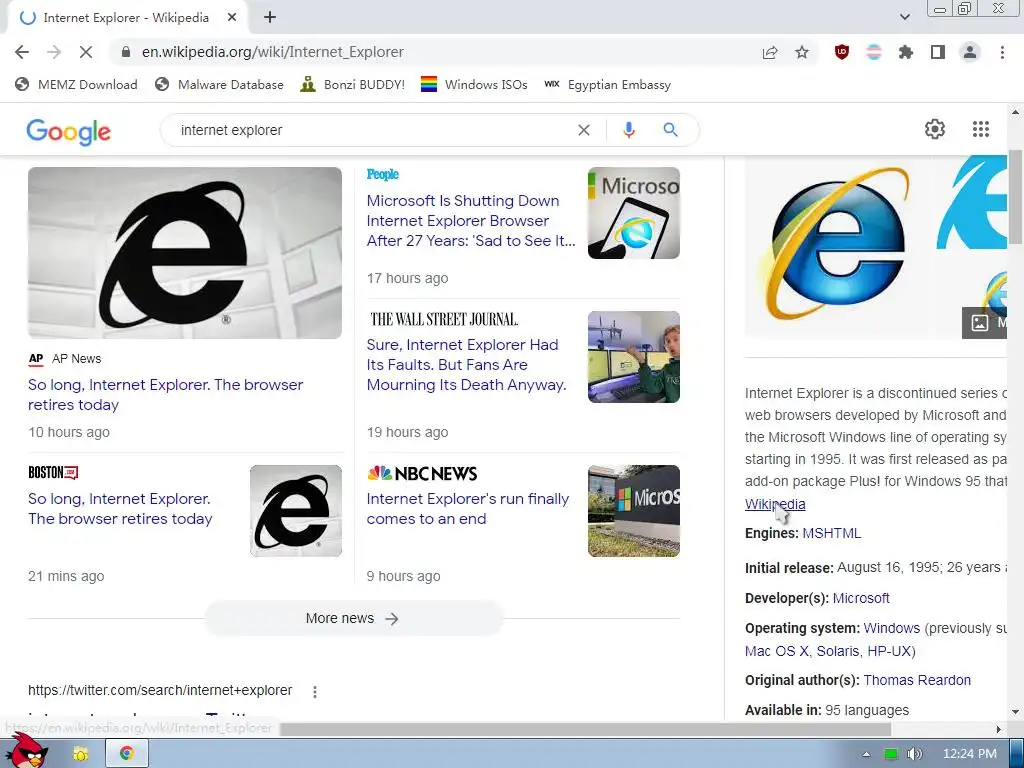
Task: Close the Internet Explorer - Wikipedia tab
Action: tap(232, 18)
